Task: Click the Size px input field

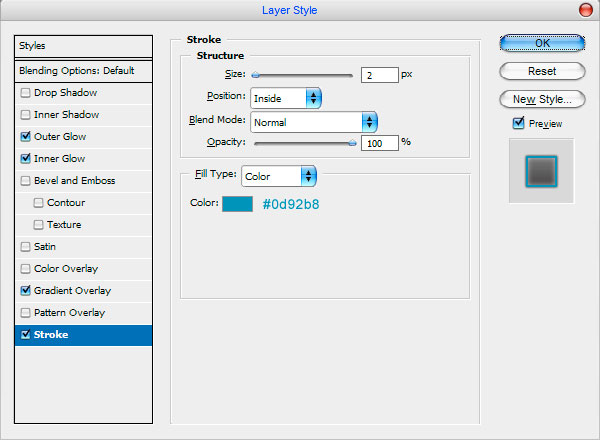Action: click(x=380, y=75)
